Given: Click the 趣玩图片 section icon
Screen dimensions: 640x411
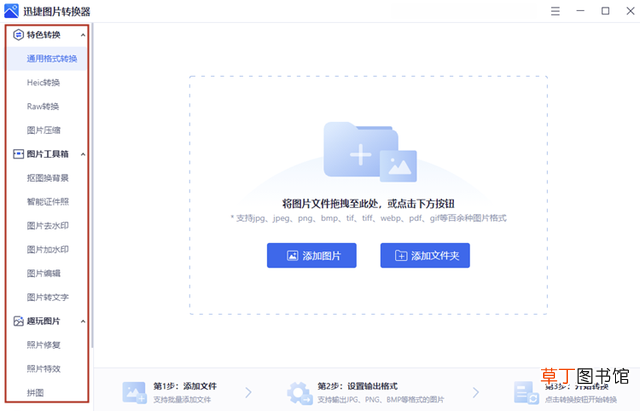Looking at the screenshot, I should coord(18,321).
